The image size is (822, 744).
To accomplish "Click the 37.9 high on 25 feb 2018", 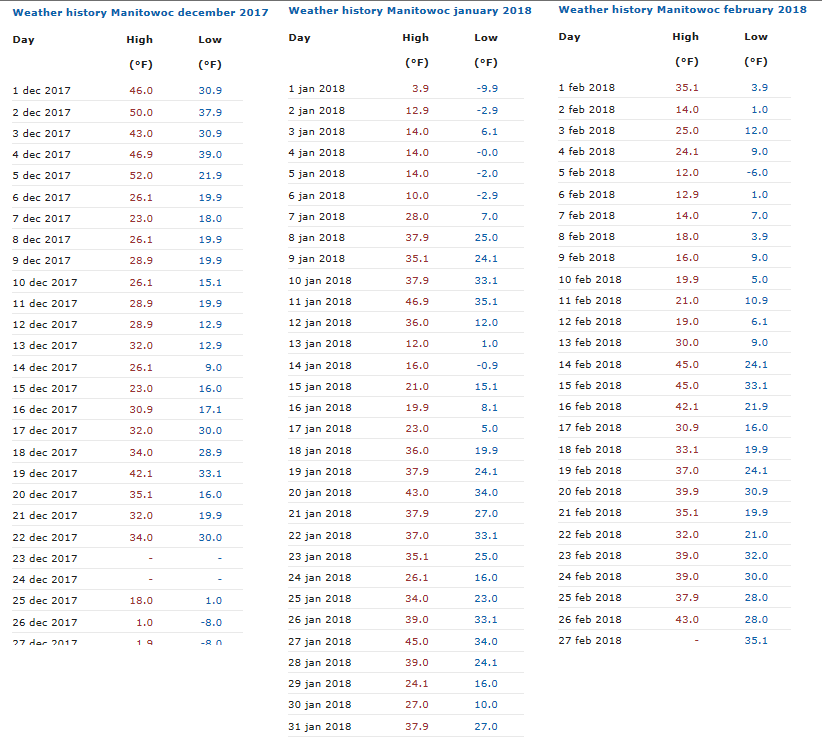I will coord(687,597).
